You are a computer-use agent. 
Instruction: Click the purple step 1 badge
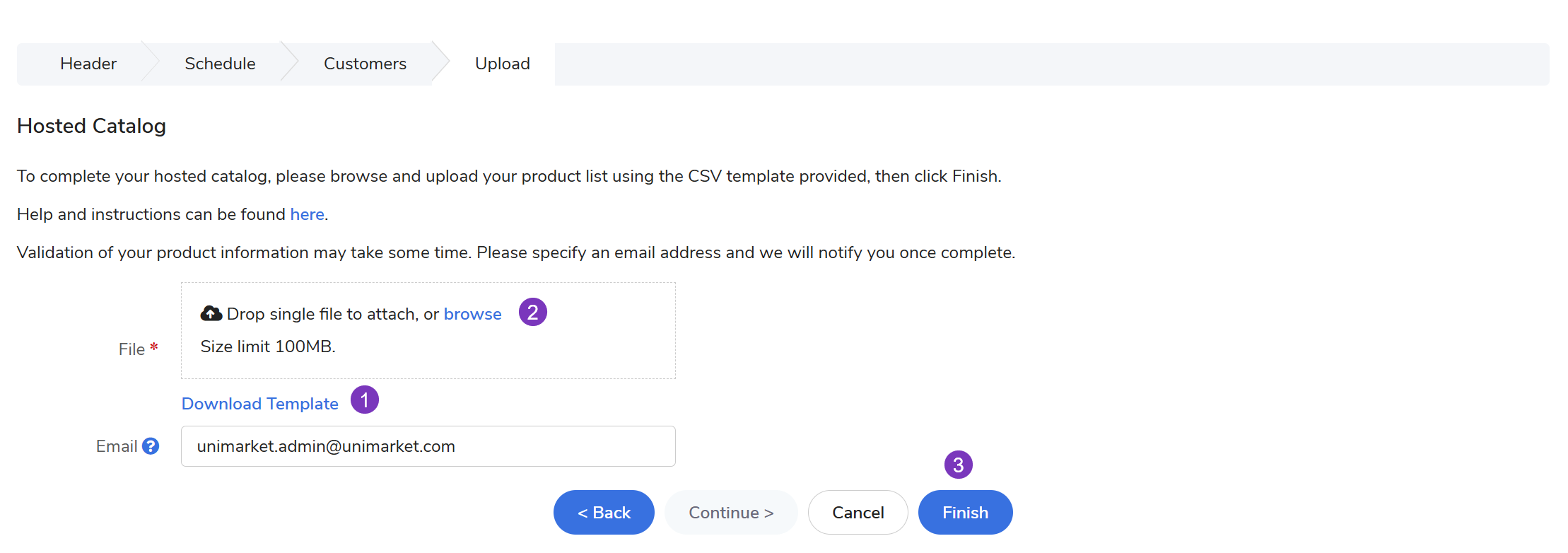[365, 400]
